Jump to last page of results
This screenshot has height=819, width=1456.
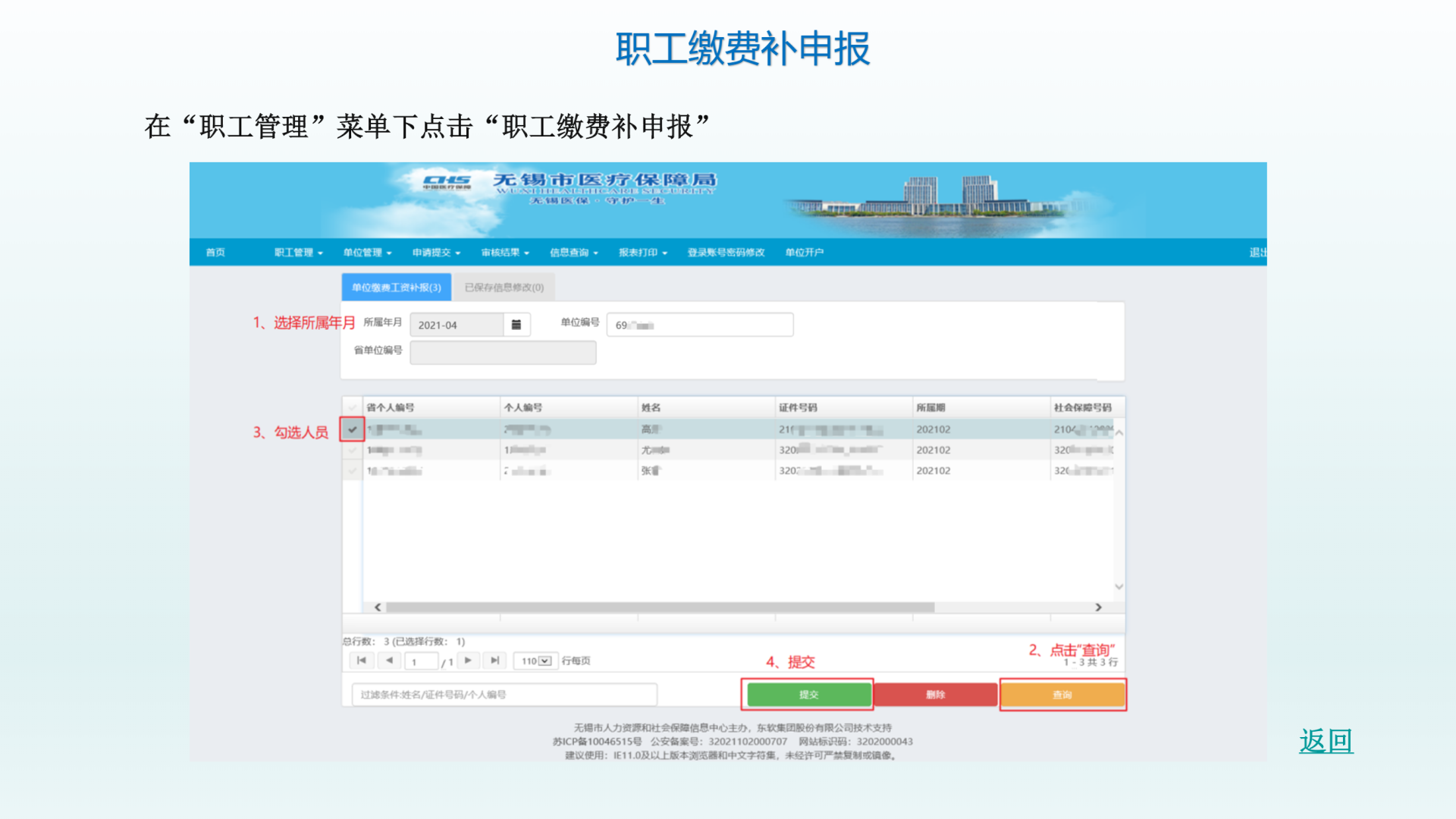[x=494, y=661]
